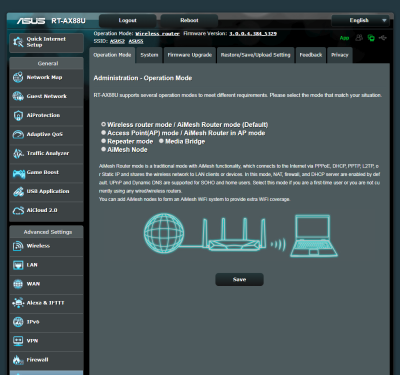This screenshot has width=400, height=375.
Task: Click the Firewall flame icon
Action: click(18, 360)
